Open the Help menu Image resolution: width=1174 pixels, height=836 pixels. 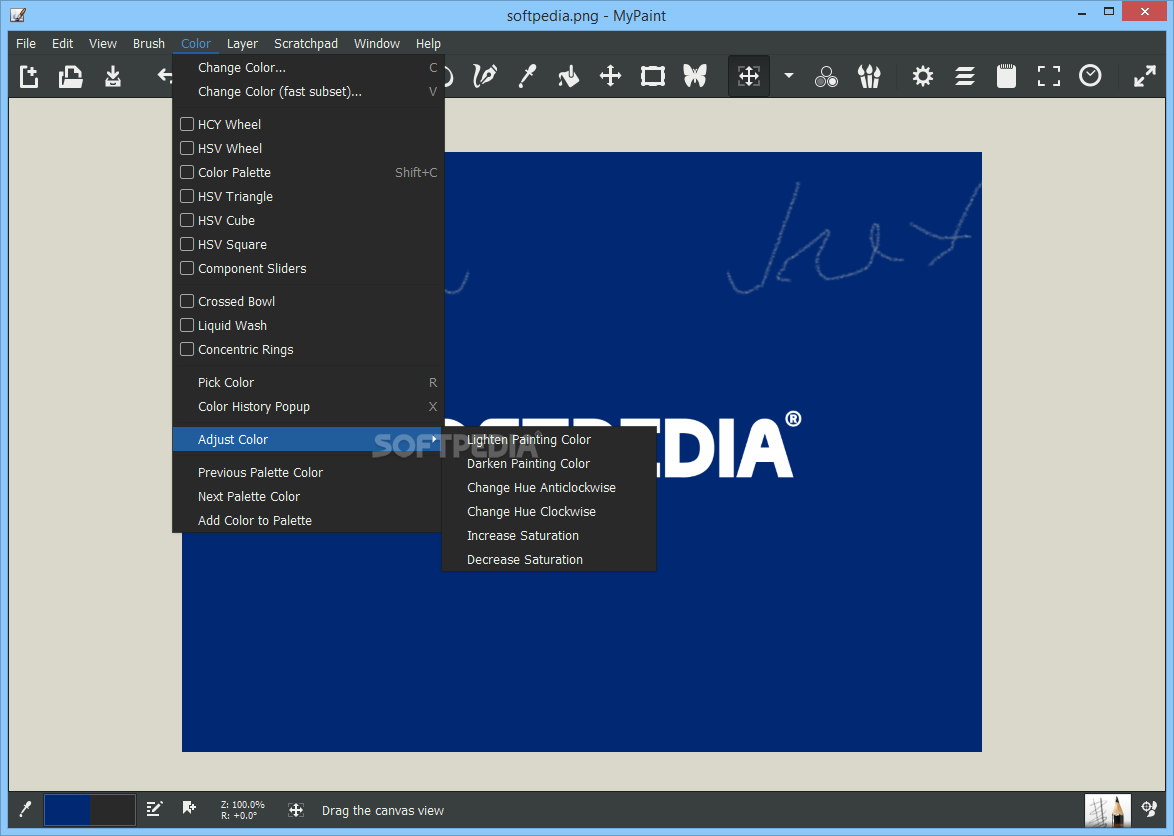(428, 43)
